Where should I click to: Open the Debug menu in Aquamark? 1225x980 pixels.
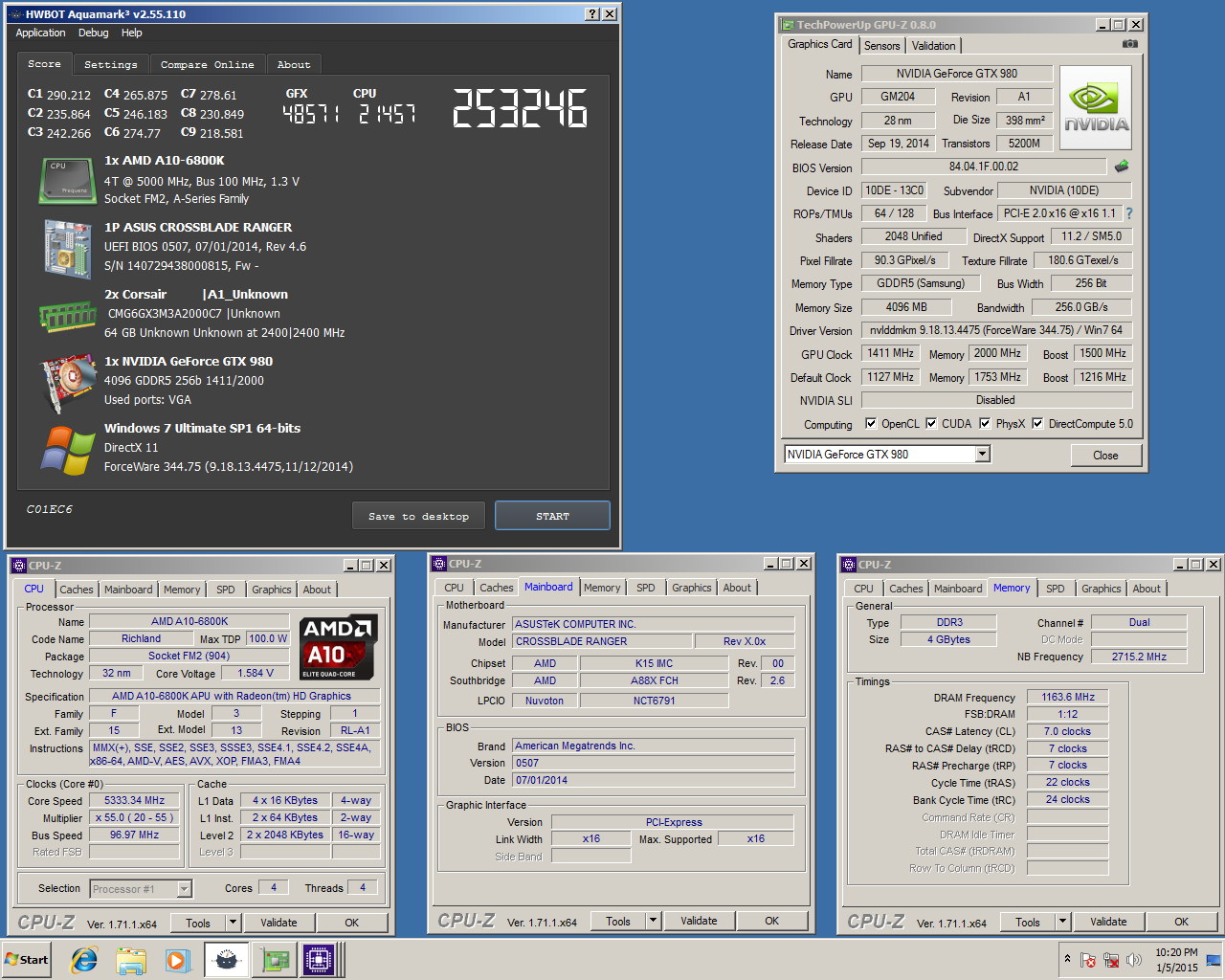93,33
